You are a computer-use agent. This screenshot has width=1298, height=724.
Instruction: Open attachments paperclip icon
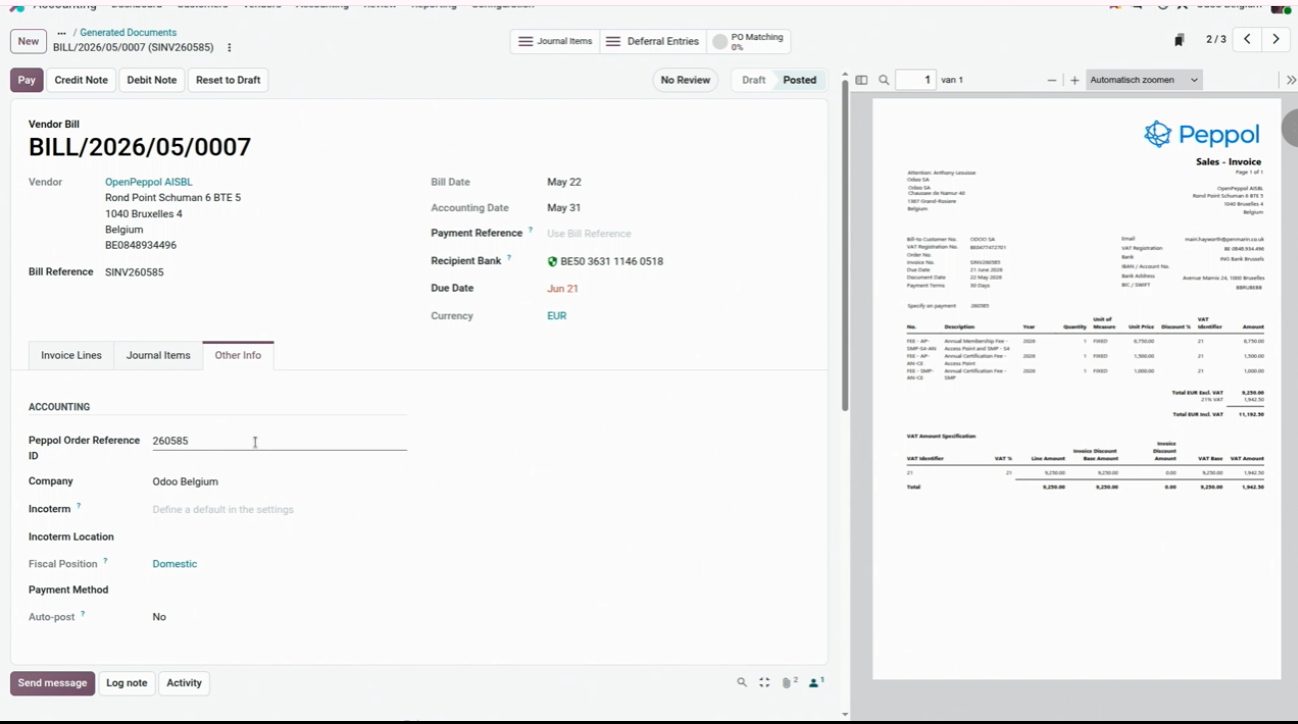(x=789, y=683)
